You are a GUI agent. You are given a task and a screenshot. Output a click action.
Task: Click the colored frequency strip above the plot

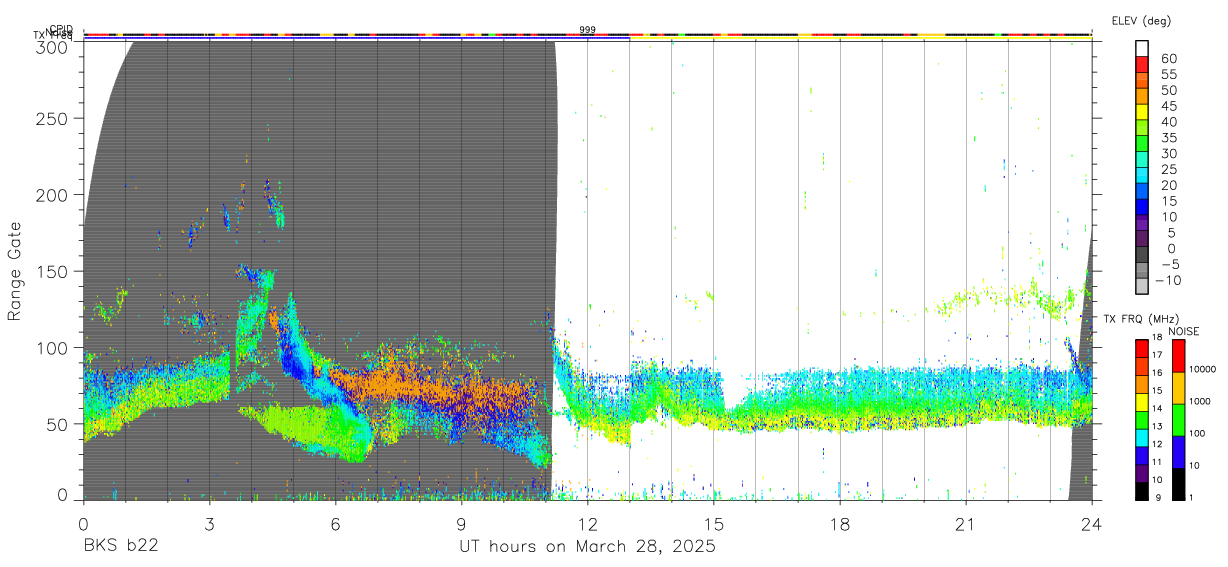(x=587, y=39)
